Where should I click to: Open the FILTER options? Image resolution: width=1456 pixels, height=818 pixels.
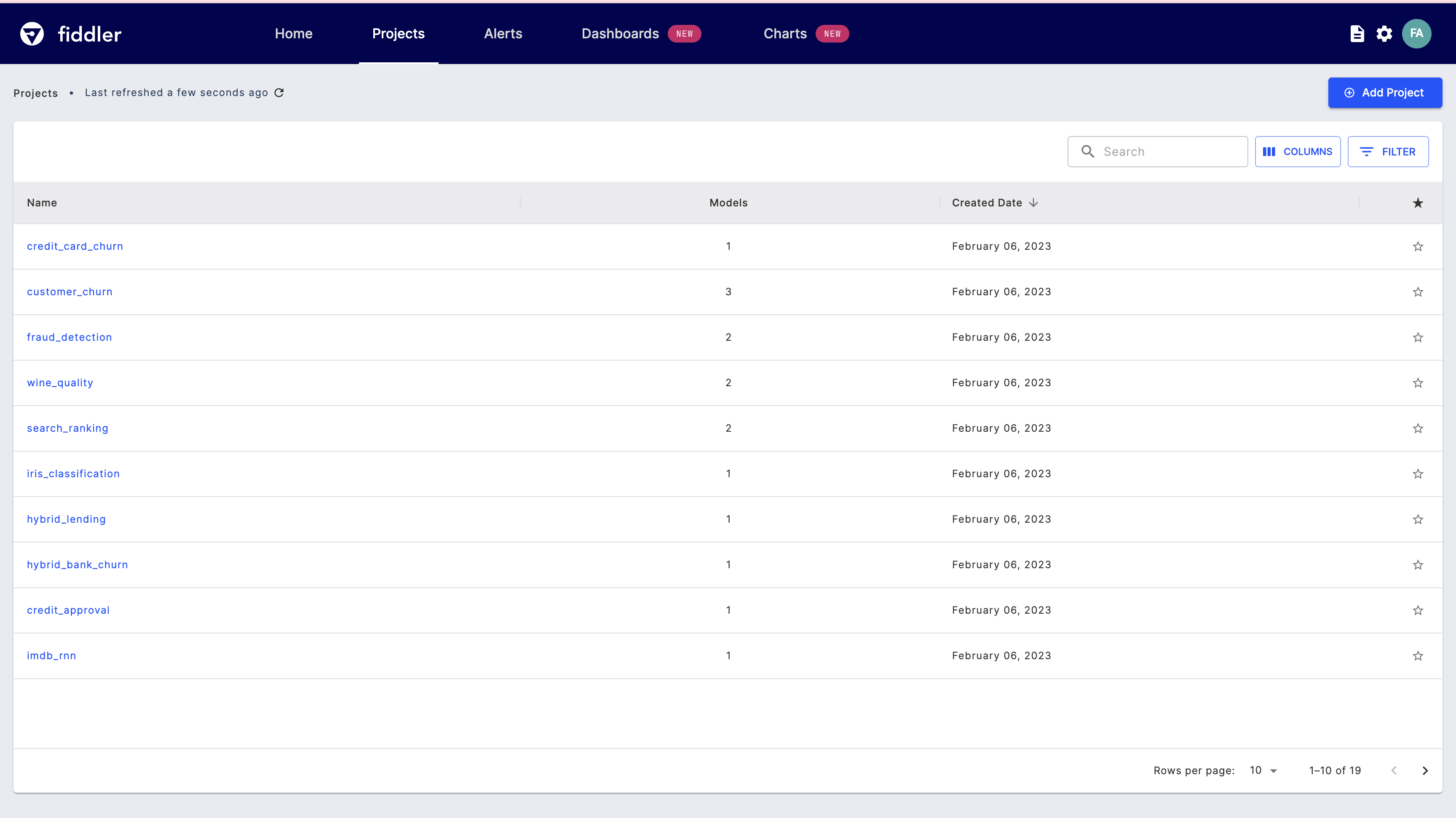tap(1388, 151)
